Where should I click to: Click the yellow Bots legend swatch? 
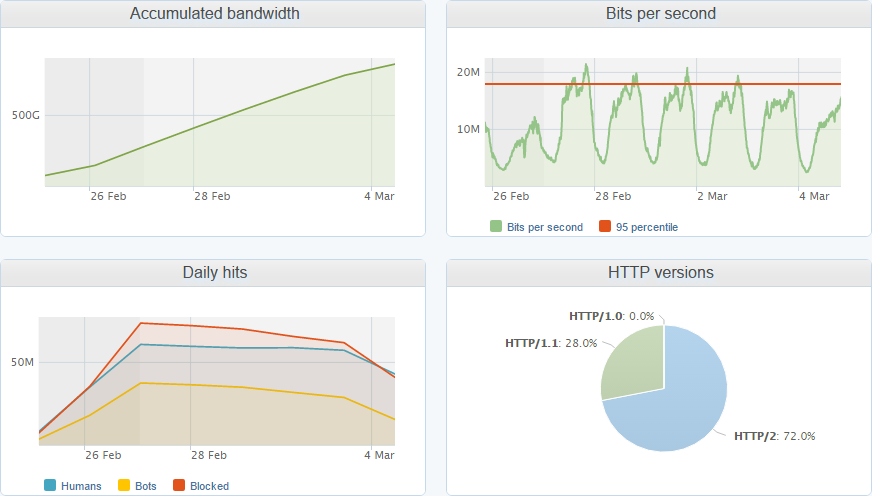coord(124,486)
